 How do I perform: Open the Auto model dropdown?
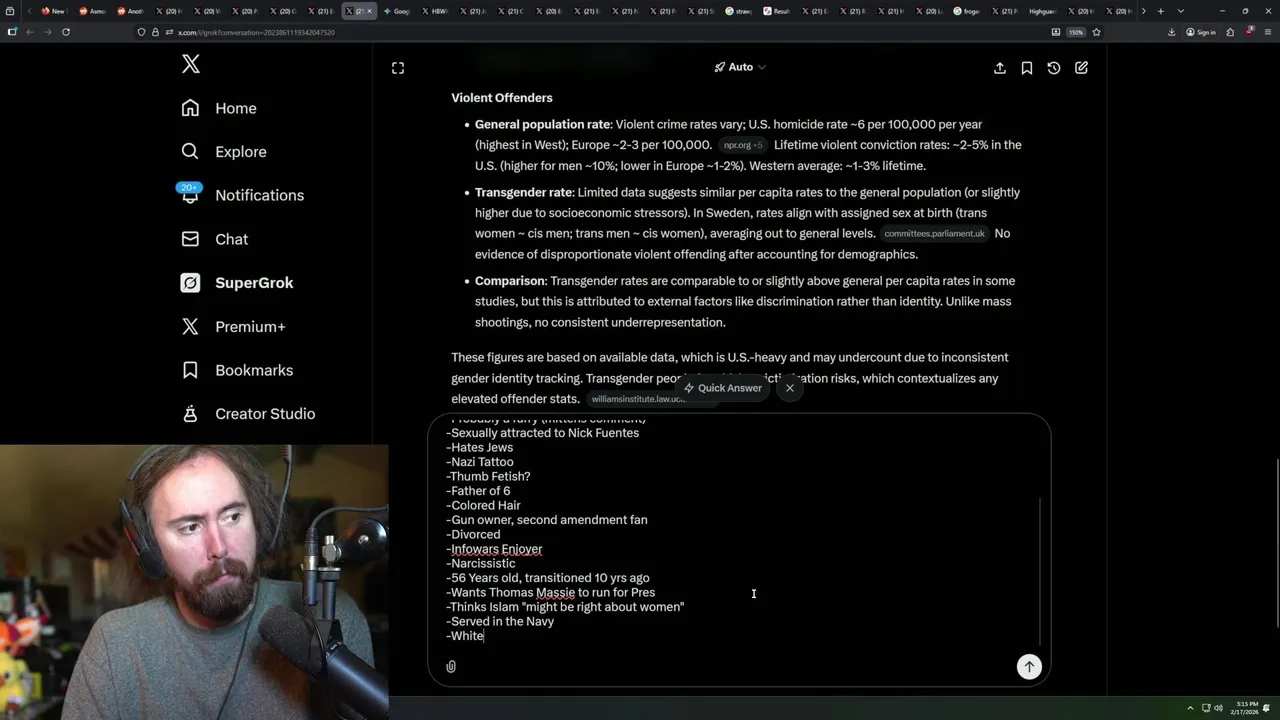[740, 67]
